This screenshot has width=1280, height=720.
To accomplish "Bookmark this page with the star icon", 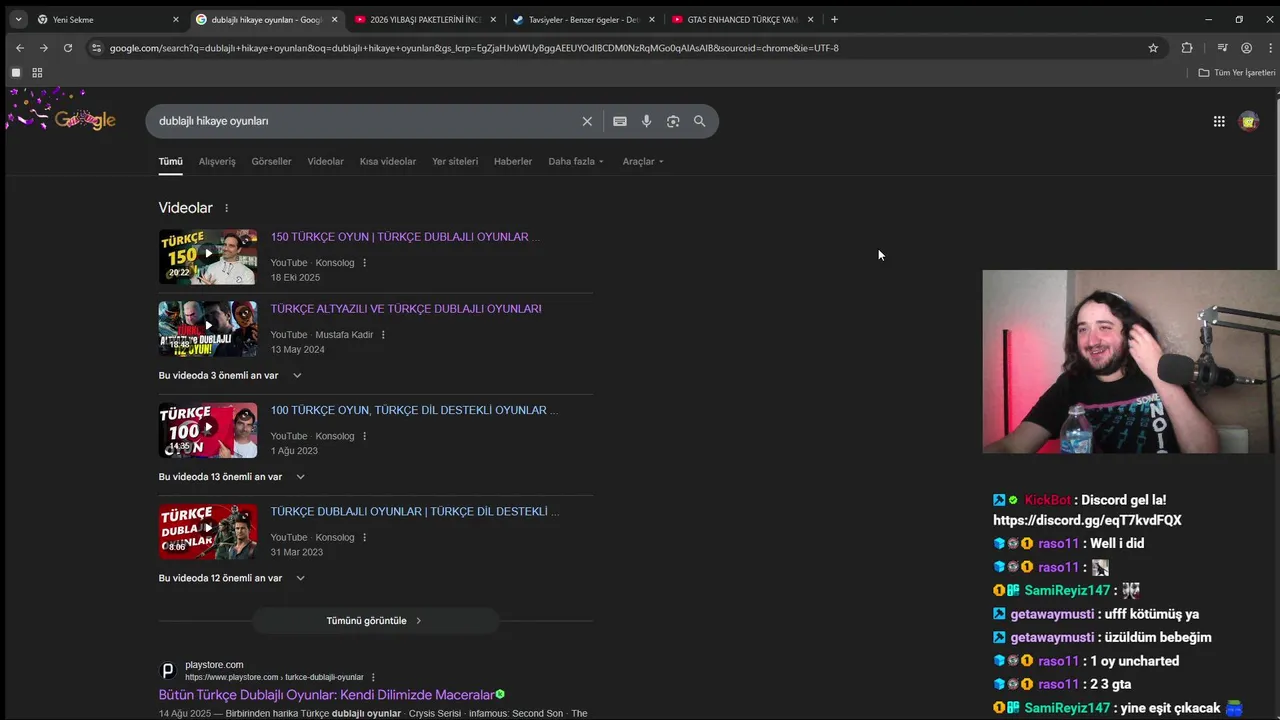I will coord(1153,48).
